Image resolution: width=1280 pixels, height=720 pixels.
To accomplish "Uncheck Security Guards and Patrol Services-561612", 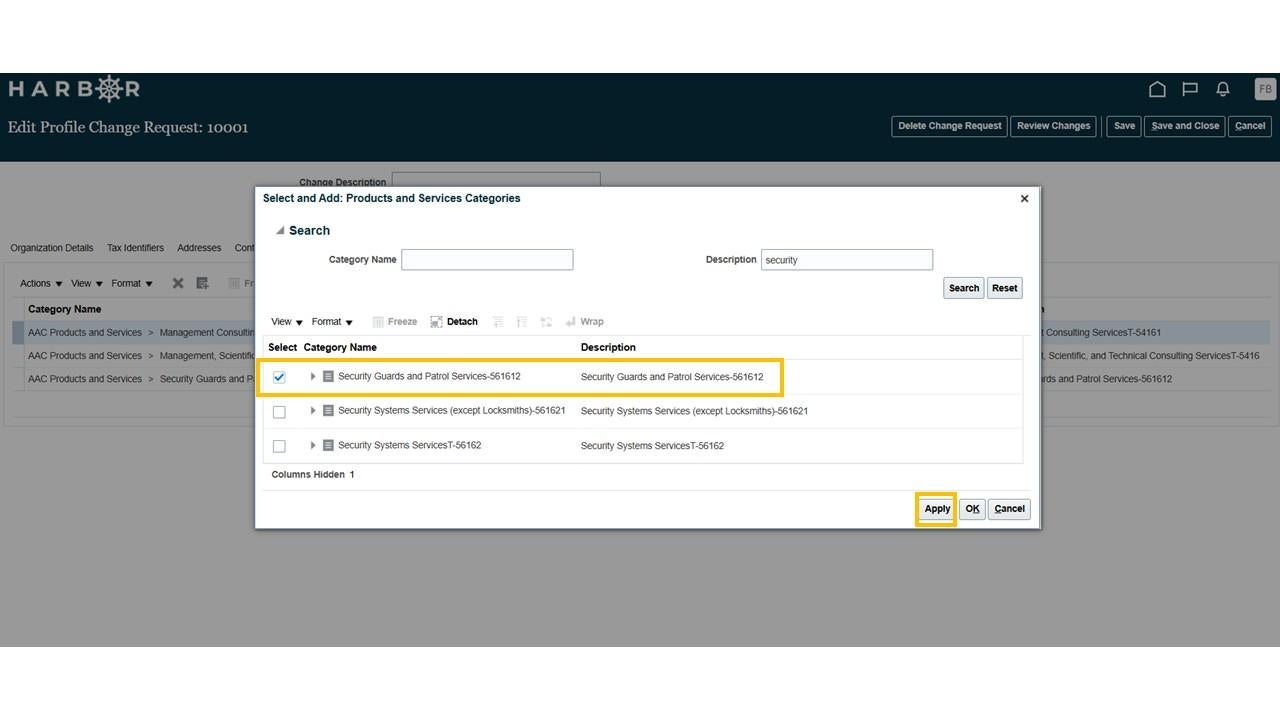I will pos(279,377).
